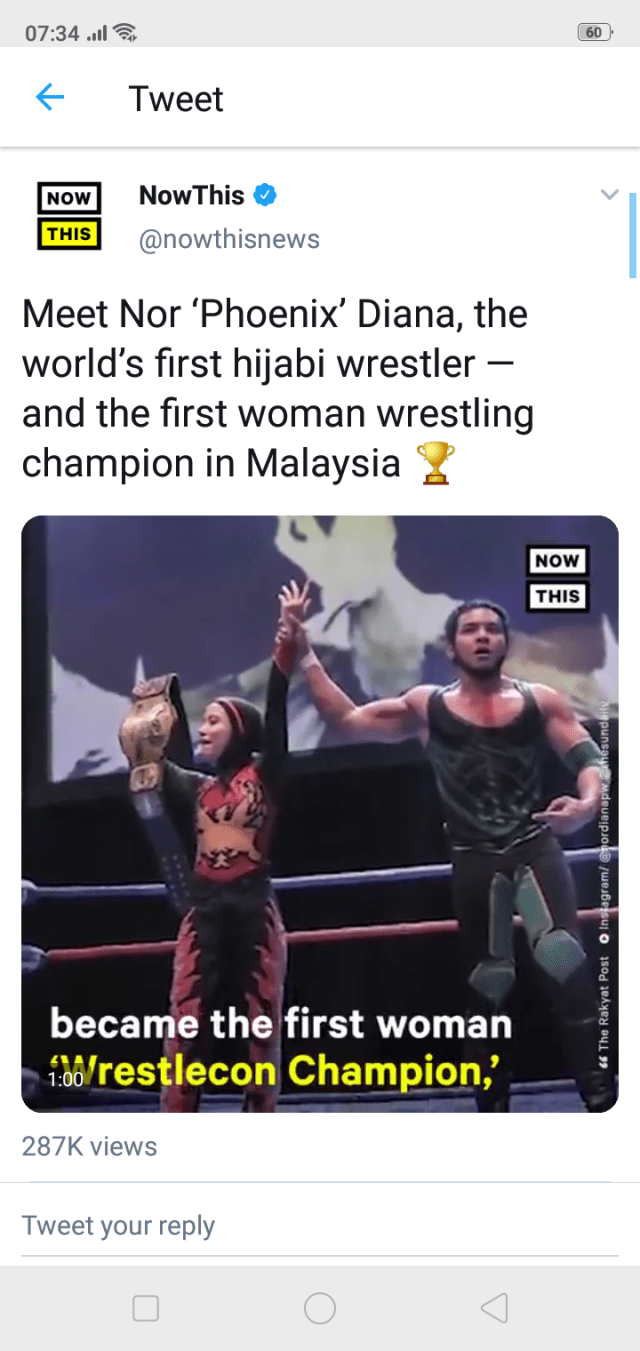Tap the Wi-Fi status icon
640x1351 pixels.
click(x=125, y=33)
